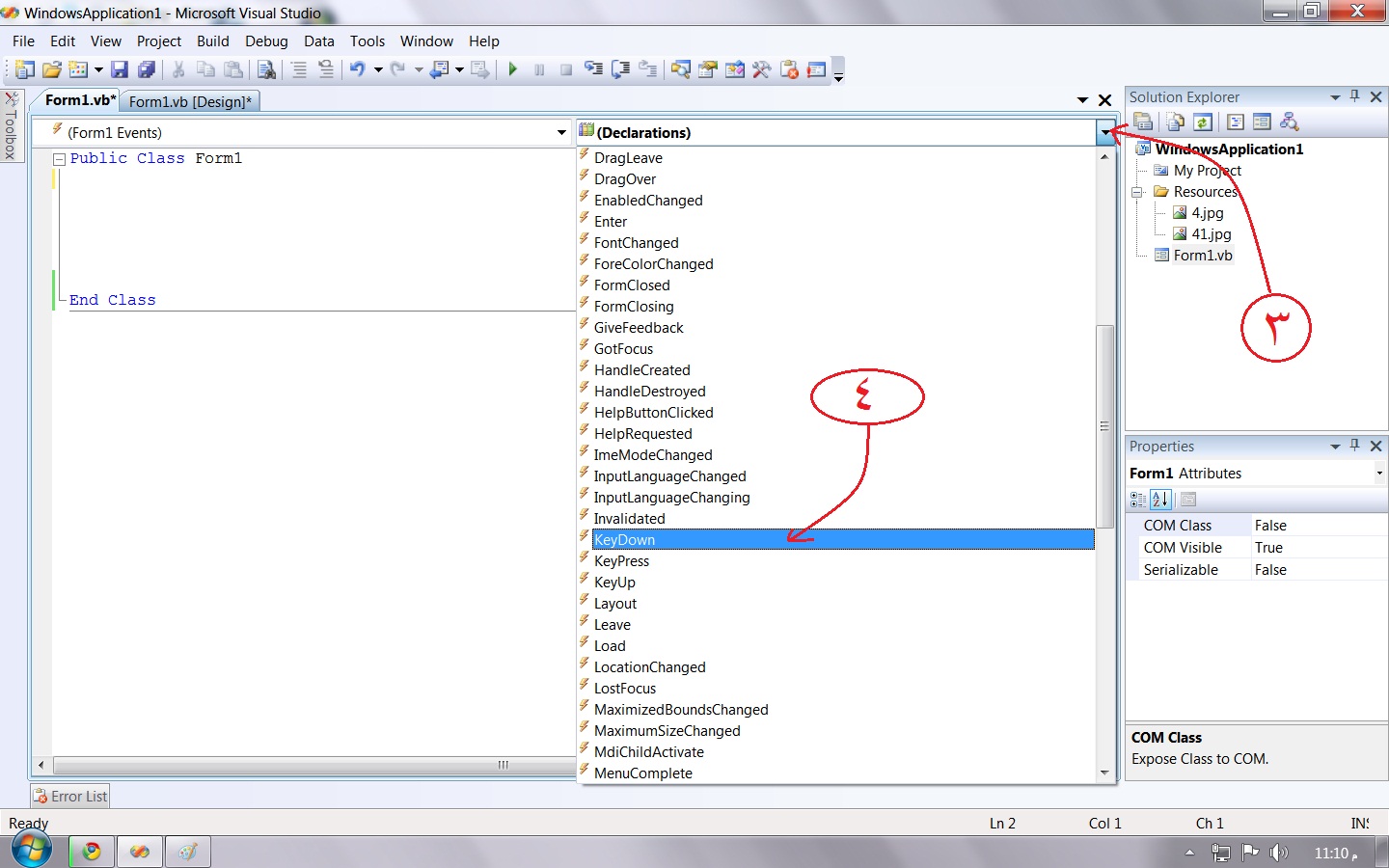1389x868 pixels.
Task: Open the Add New Item dropdown arrow
Action: 98,69
